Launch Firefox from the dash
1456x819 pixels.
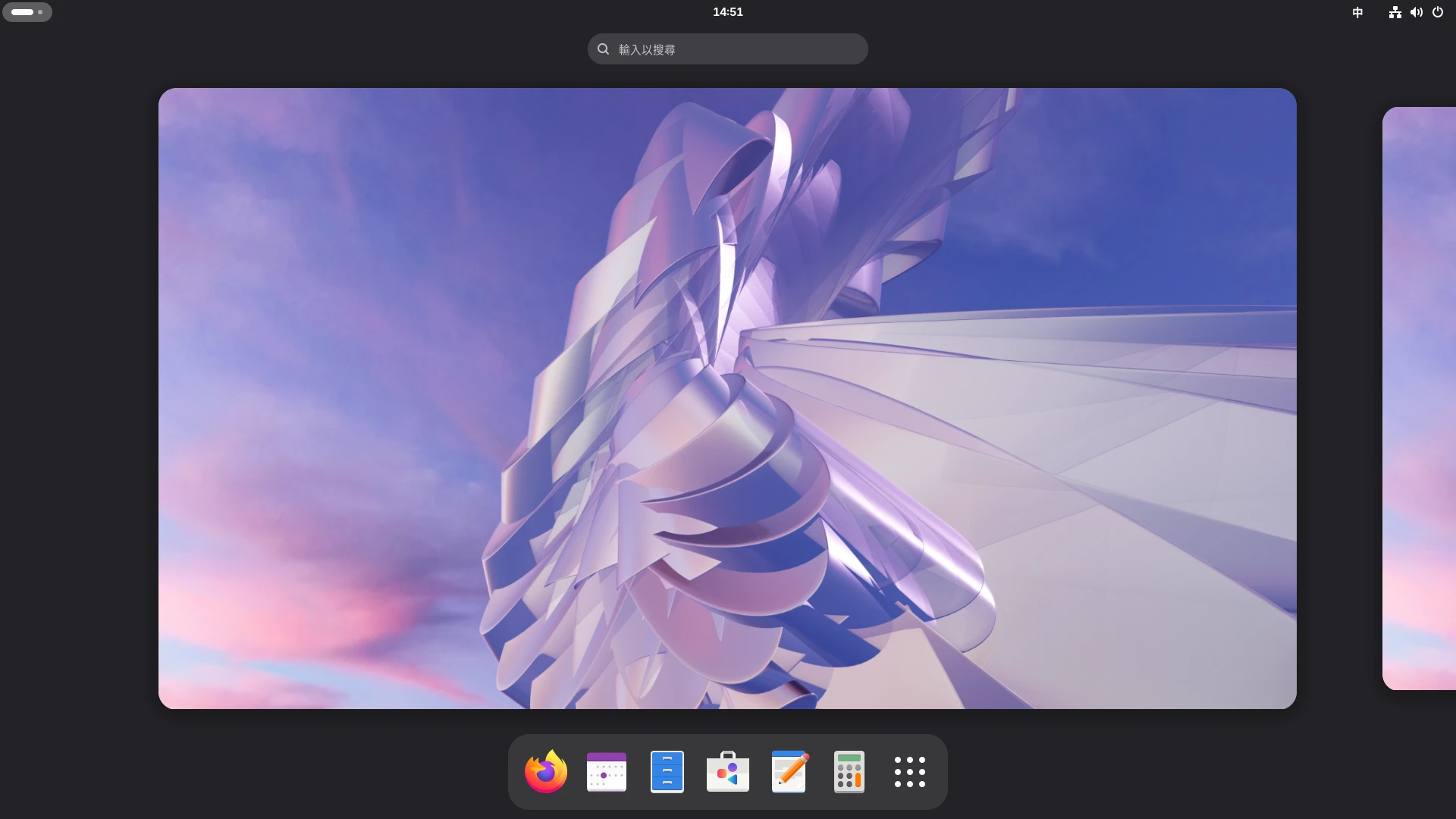(546, 772)
